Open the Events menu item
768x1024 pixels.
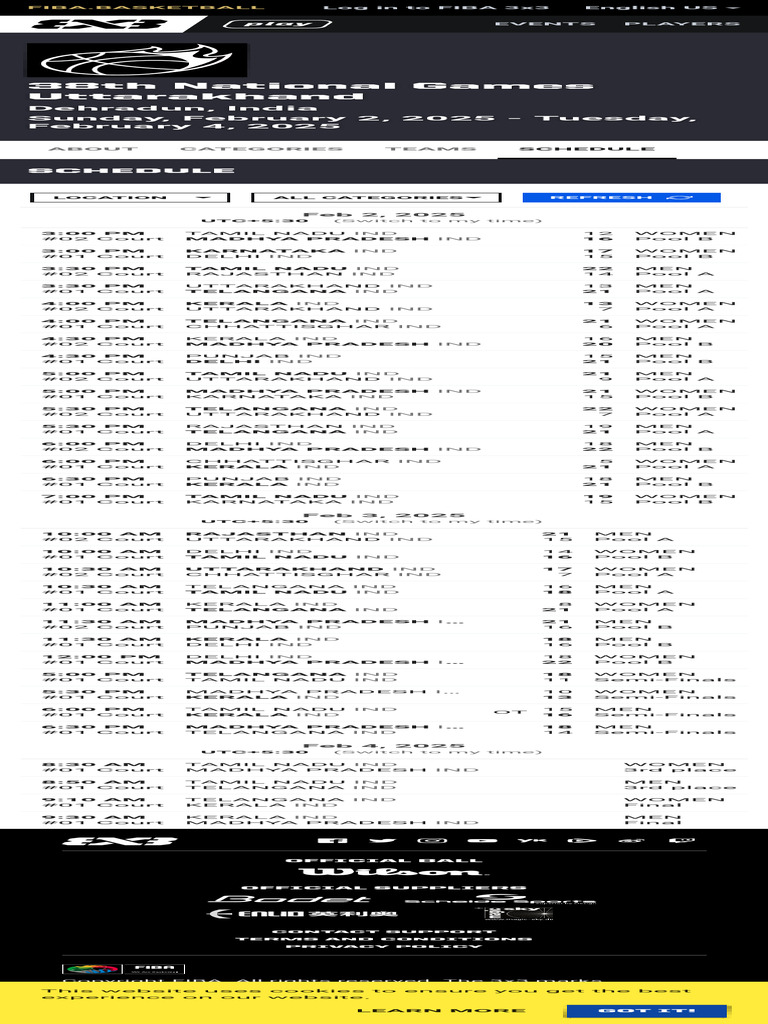pyautogui.click(x=545, y=24)
